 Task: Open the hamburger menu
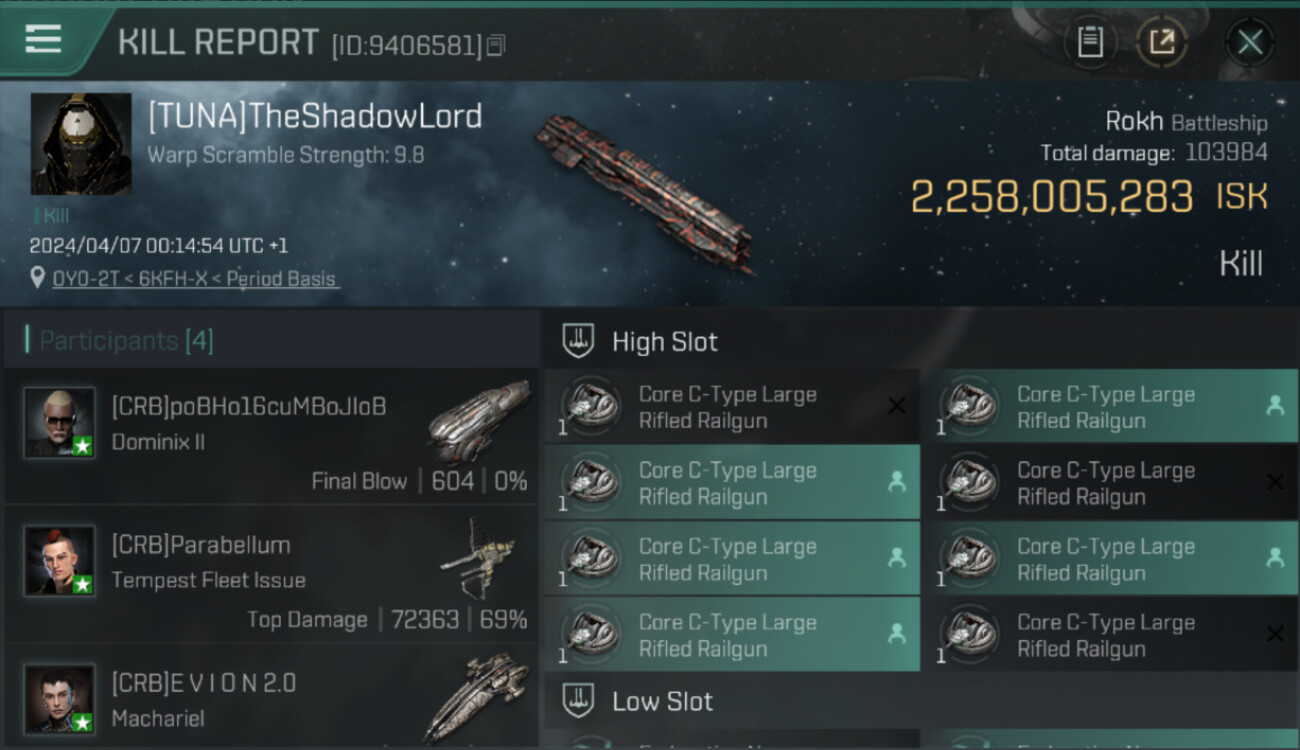[43, 38]
